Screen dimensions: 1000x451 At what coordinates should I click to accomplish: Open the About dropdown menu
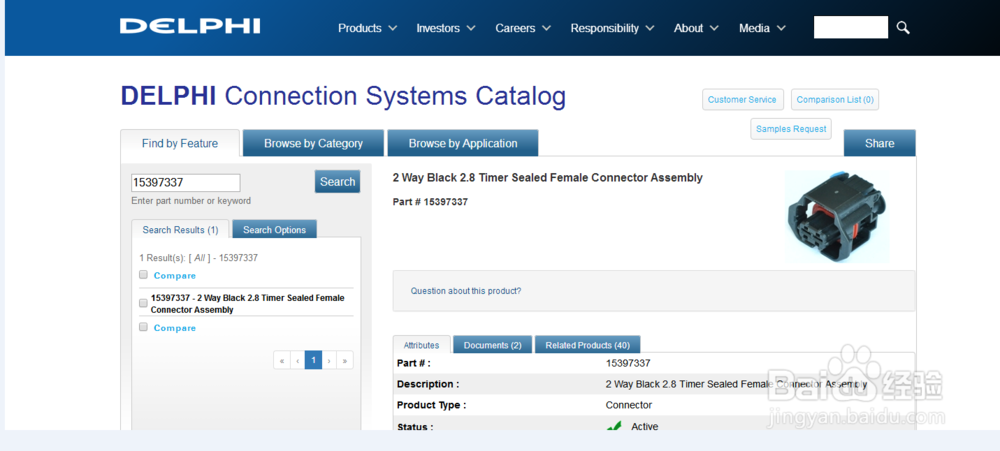coord(696,28)
